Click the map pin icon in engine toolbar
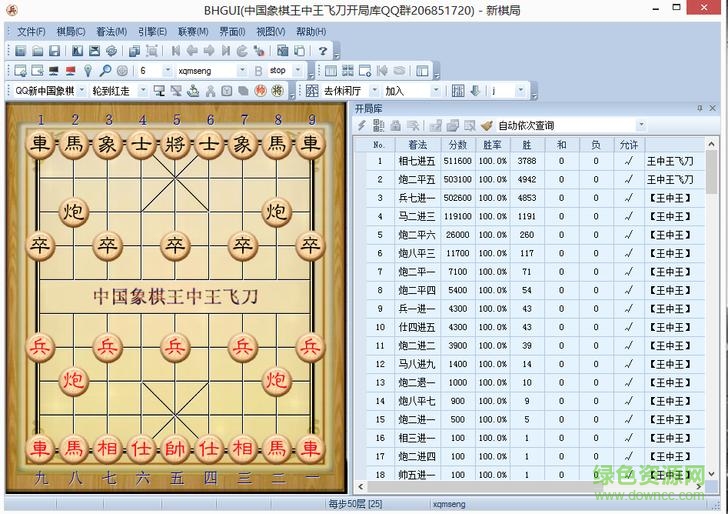 point(88,71)
